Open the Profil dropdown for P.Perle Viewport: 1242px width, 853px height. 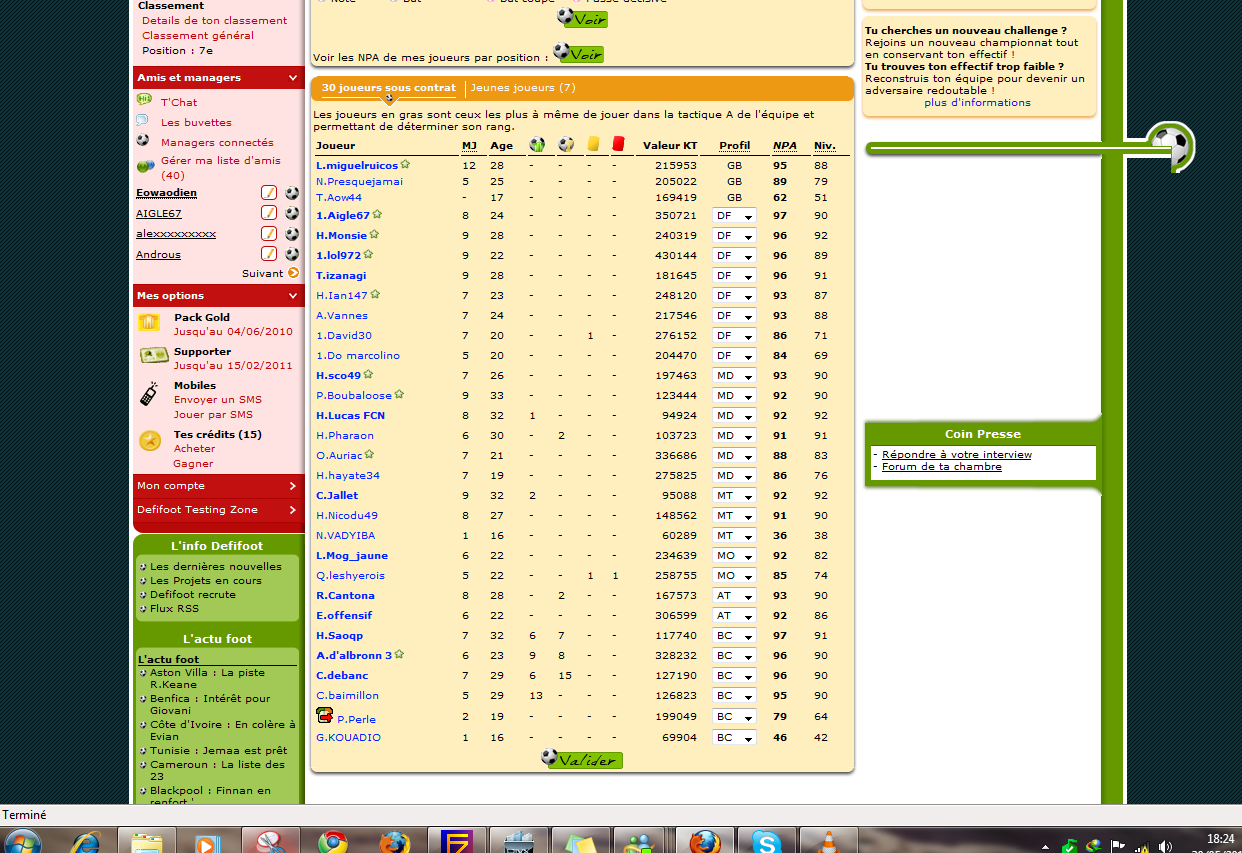pos(734,716)
